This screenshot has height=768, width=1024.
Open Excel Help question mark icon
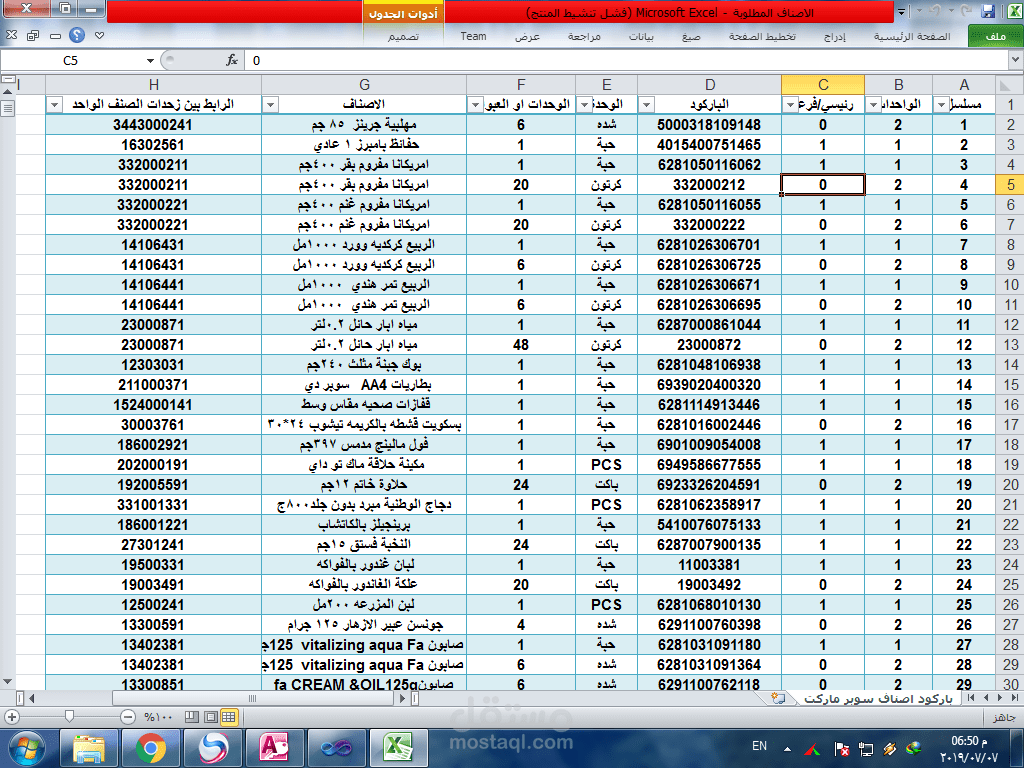click(77, 35)
